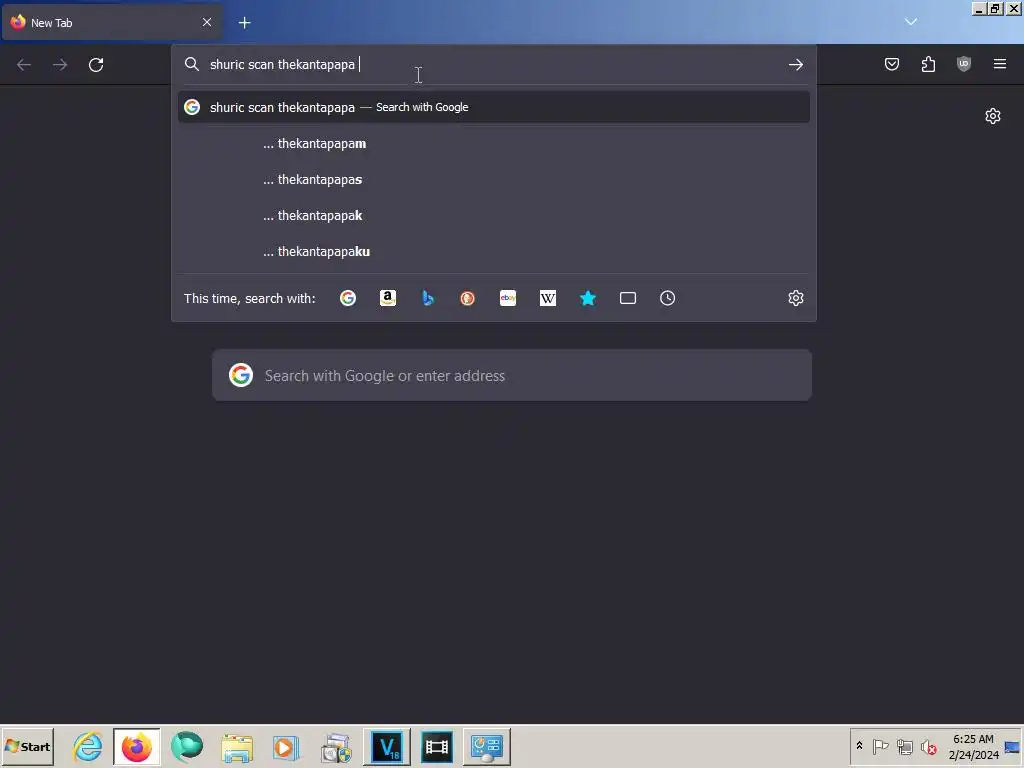Reload the current page

tap(96, 65)
